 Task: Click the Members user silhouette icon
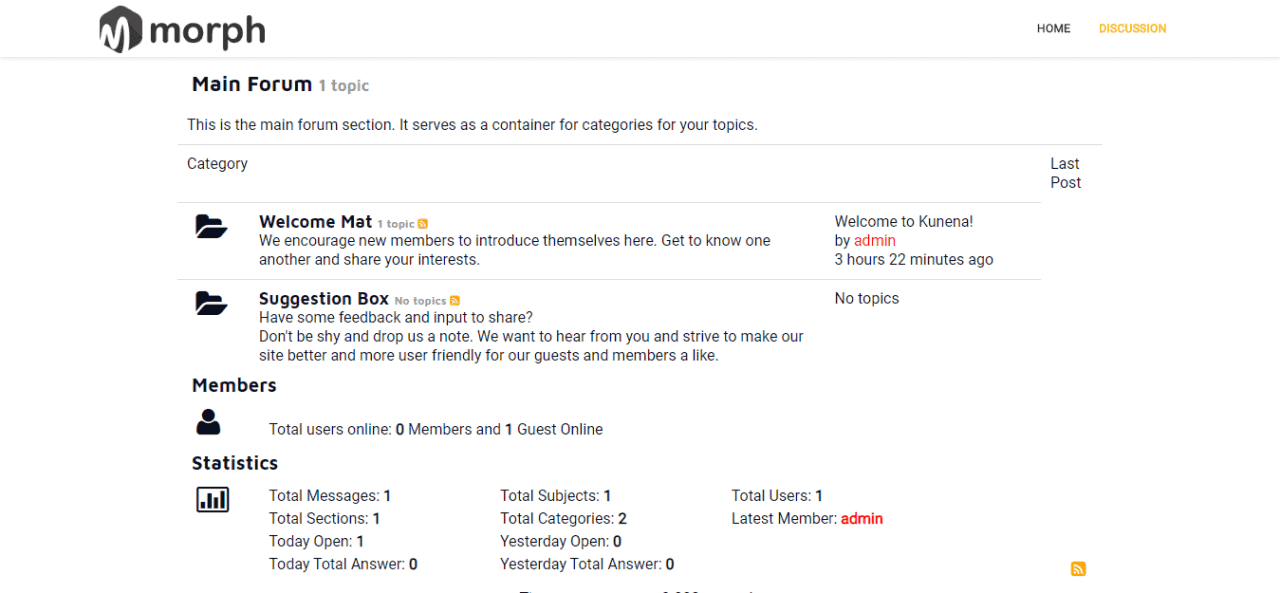(x=208, y=422)
